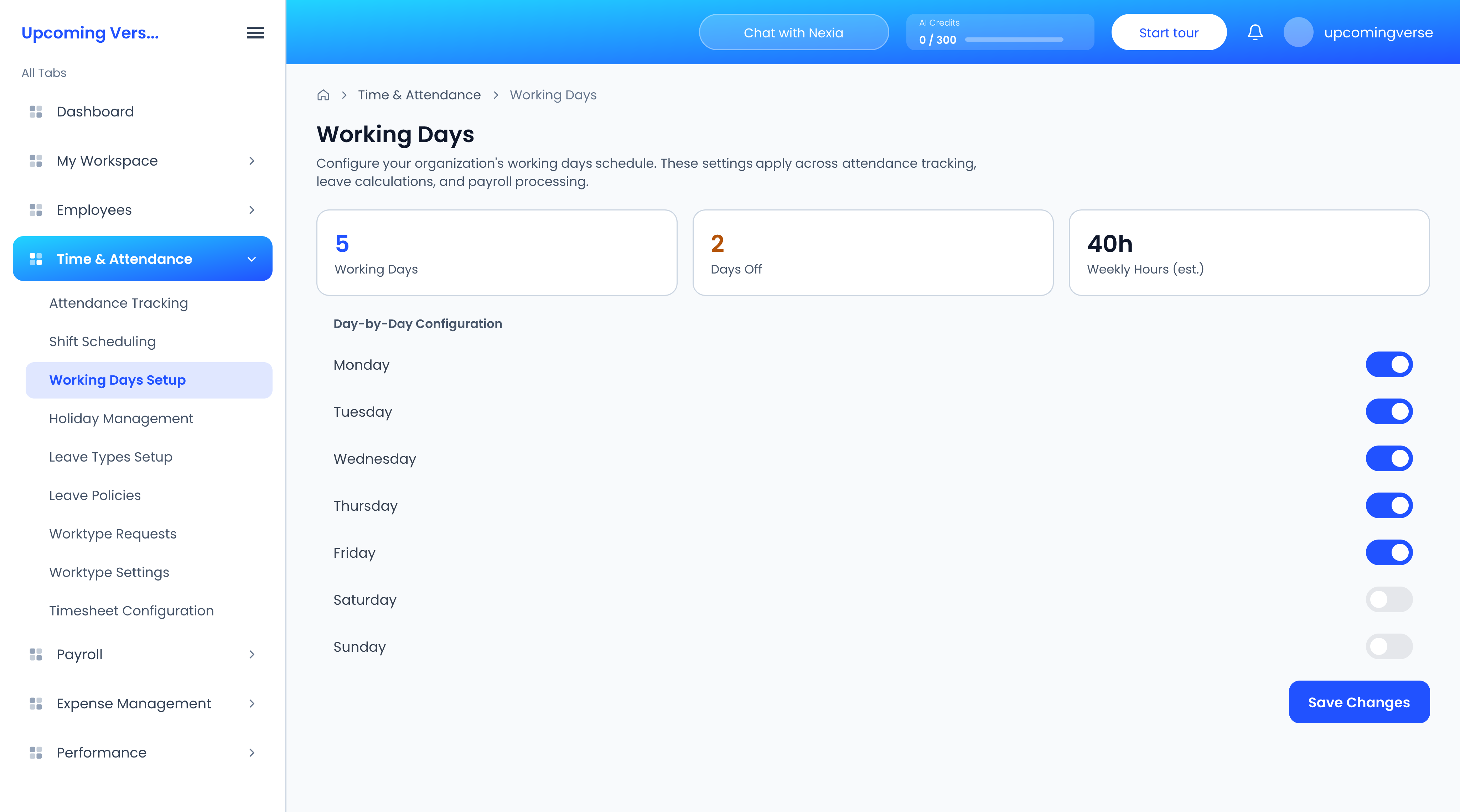Click the hamburger menu icon
Image resolution: width=1460 pixels, height=812 pixels.
[255, 33]
